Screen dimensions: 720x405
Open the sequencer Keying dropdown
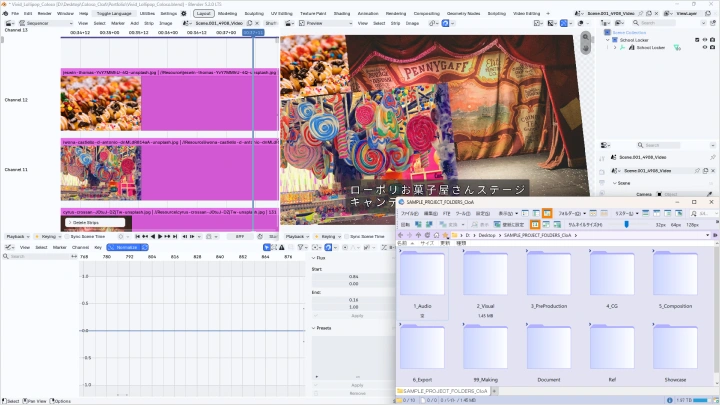pos(49,236)
